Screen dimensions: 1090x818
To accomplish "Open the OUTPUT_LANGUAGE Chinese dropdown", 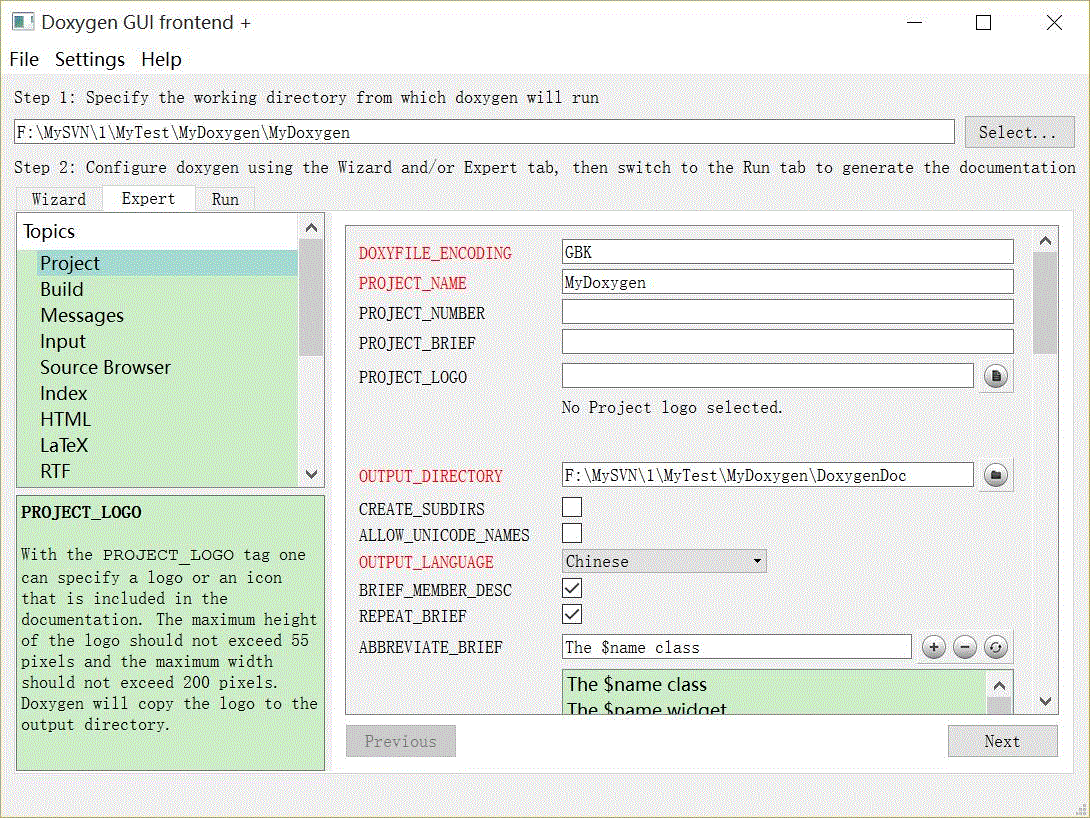I will [x=664, y=561].
